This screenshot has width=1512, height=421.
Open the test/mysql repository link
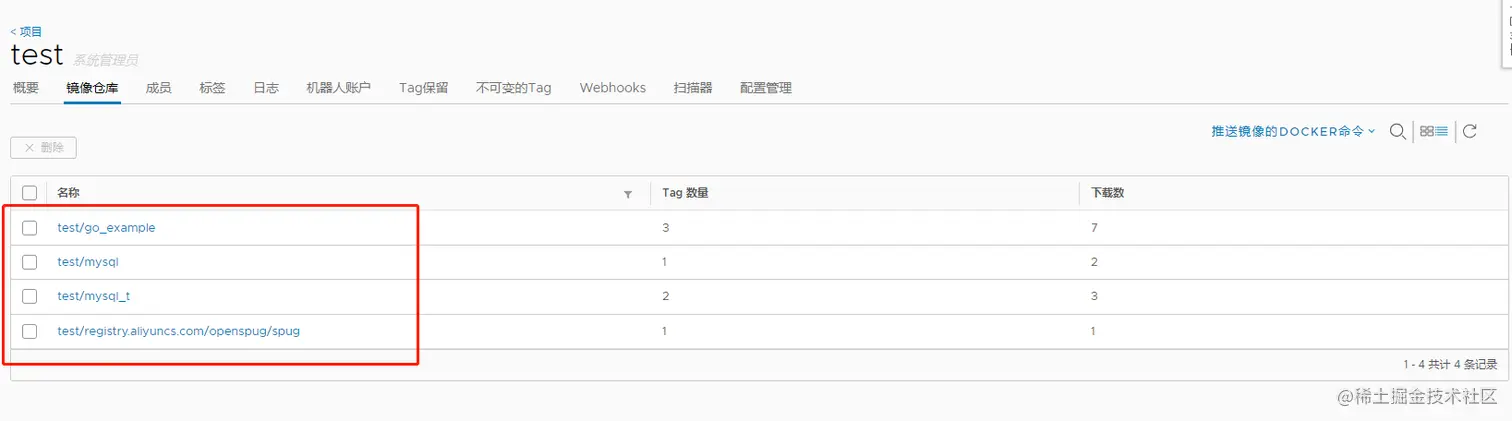(89, 262)
